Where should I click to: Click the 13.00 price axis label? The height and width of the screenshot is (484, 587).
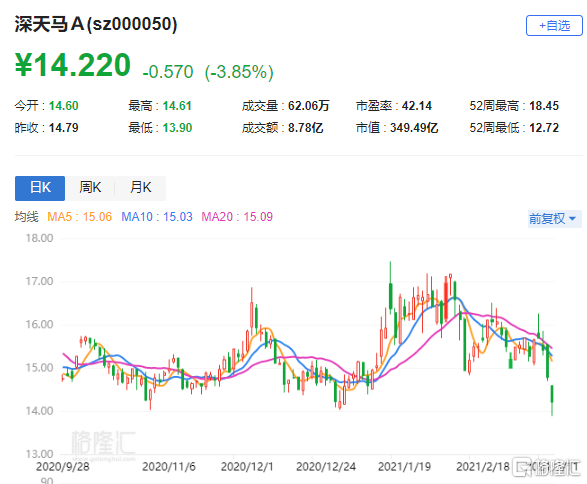click(x=39, y=454)
